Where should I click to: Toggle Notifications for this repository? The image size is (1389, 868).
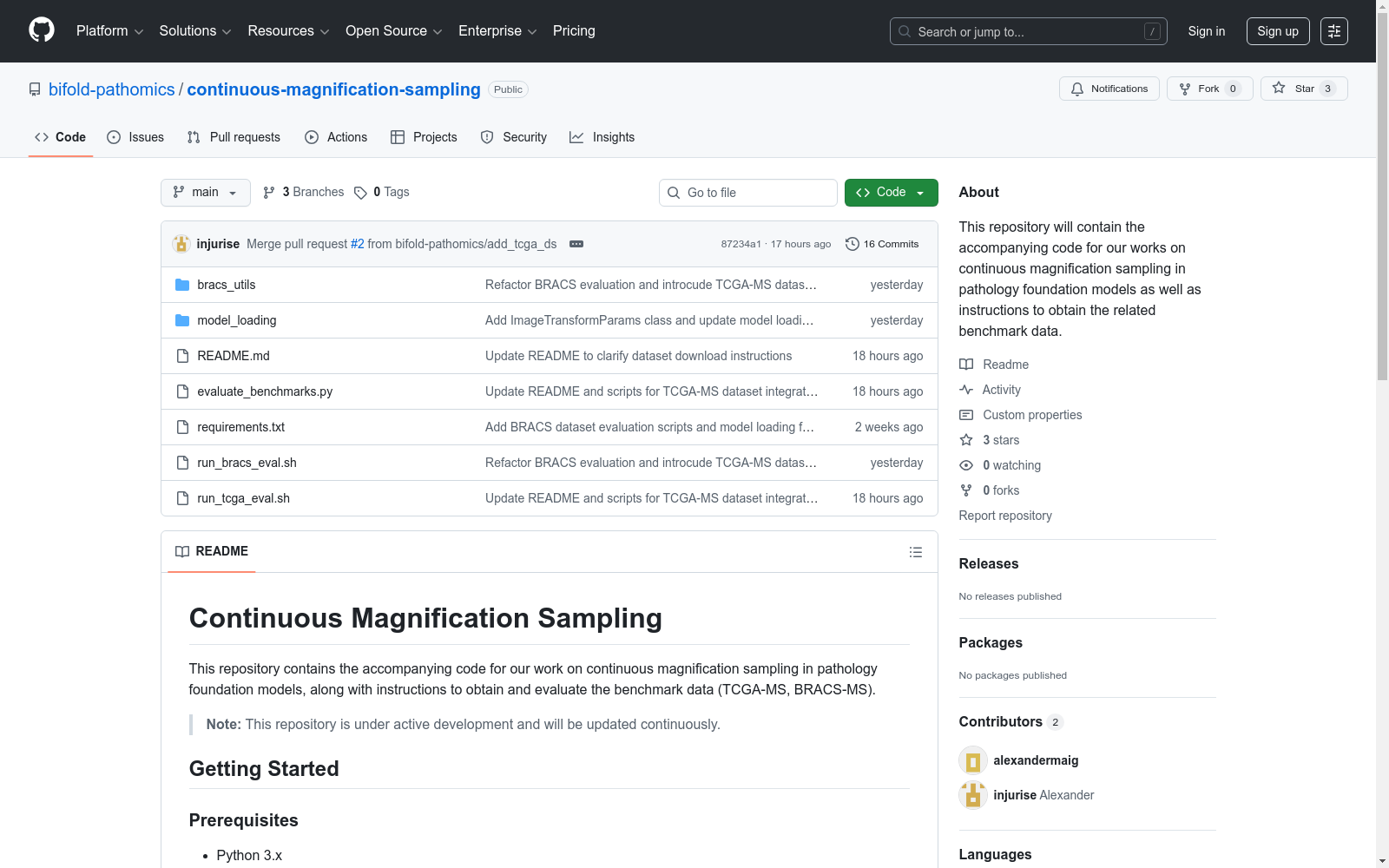coord(1109,89)
